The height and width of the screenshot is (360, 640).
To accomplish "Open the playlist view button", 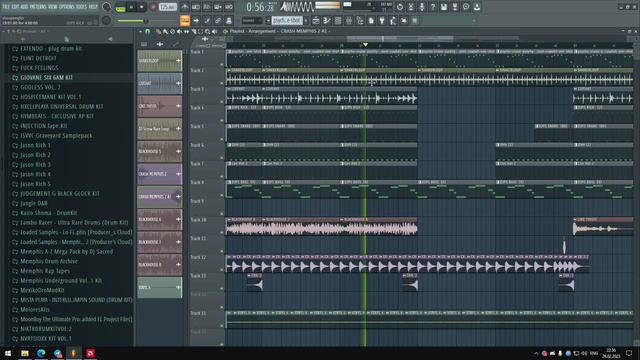I will click(x=316, y=20).
